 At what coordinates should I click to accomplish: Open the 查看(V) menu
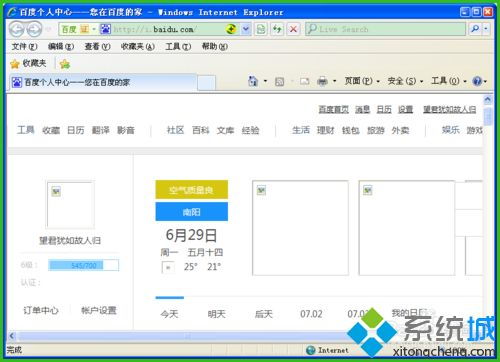(x=97, y=46)
